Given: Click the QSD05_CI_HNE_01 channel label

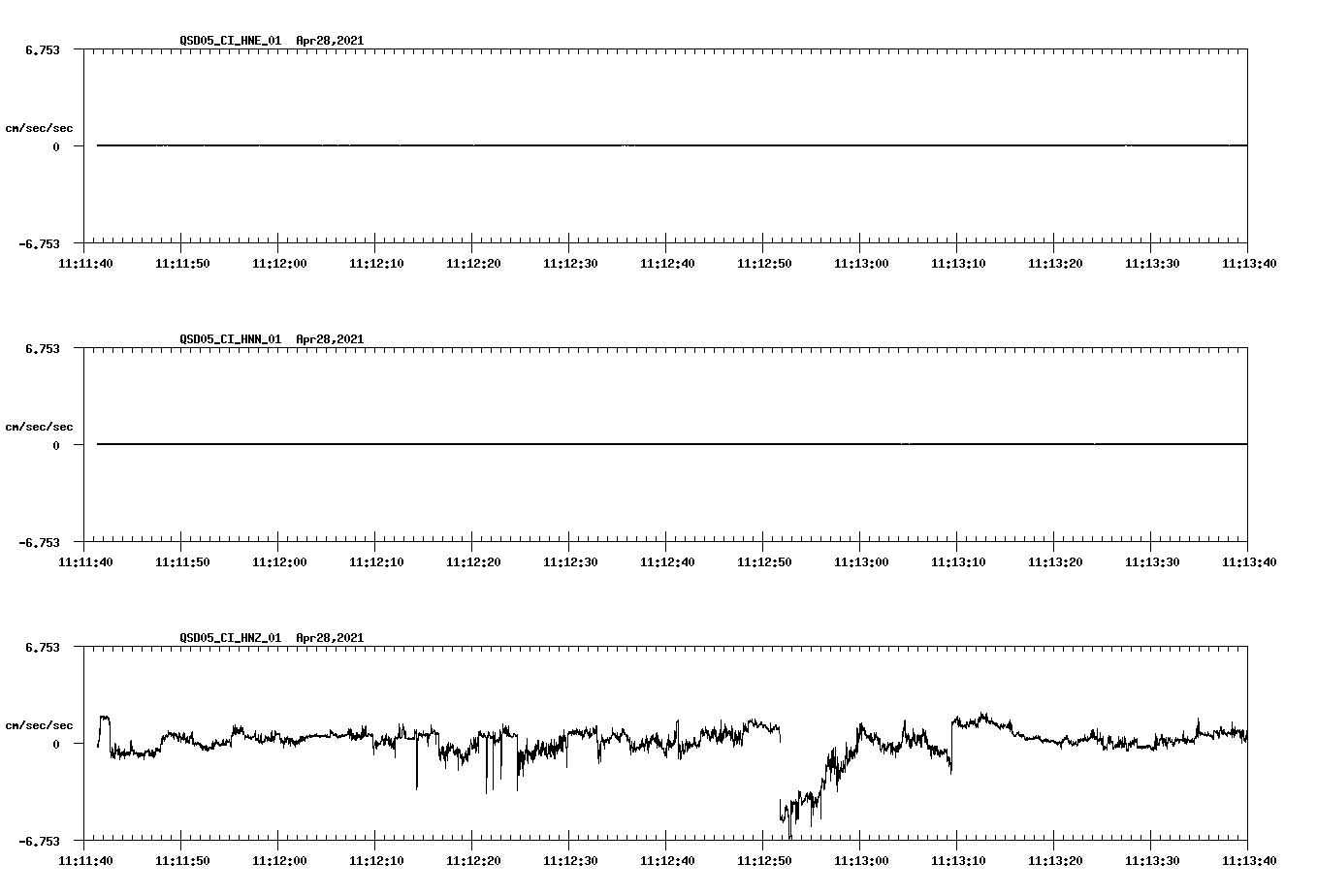Looking at the screenshot, I should click(227, 41).
